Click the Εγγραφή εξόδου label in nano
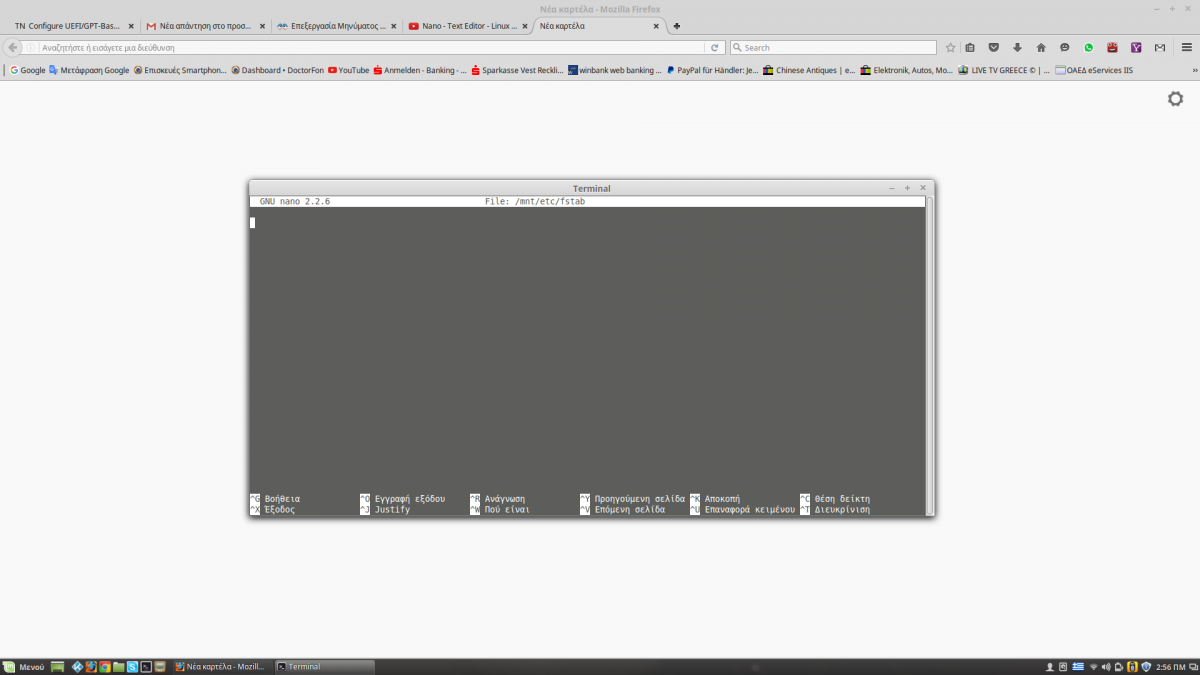Image resolution: width=1200 pixels, height=675 pixels. (410, 498)
